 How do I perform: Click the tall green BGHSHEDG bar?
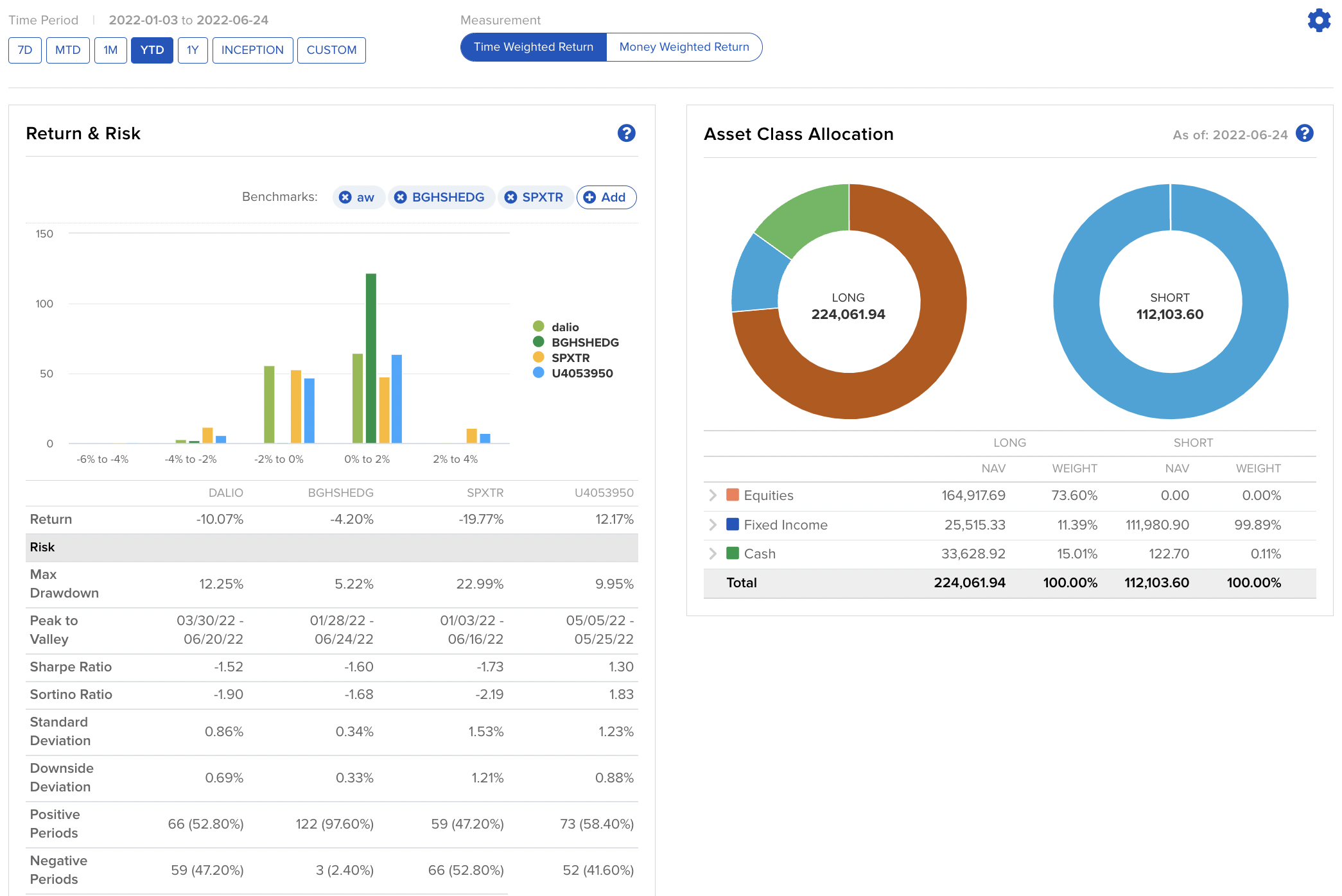(x=370, y=358)
